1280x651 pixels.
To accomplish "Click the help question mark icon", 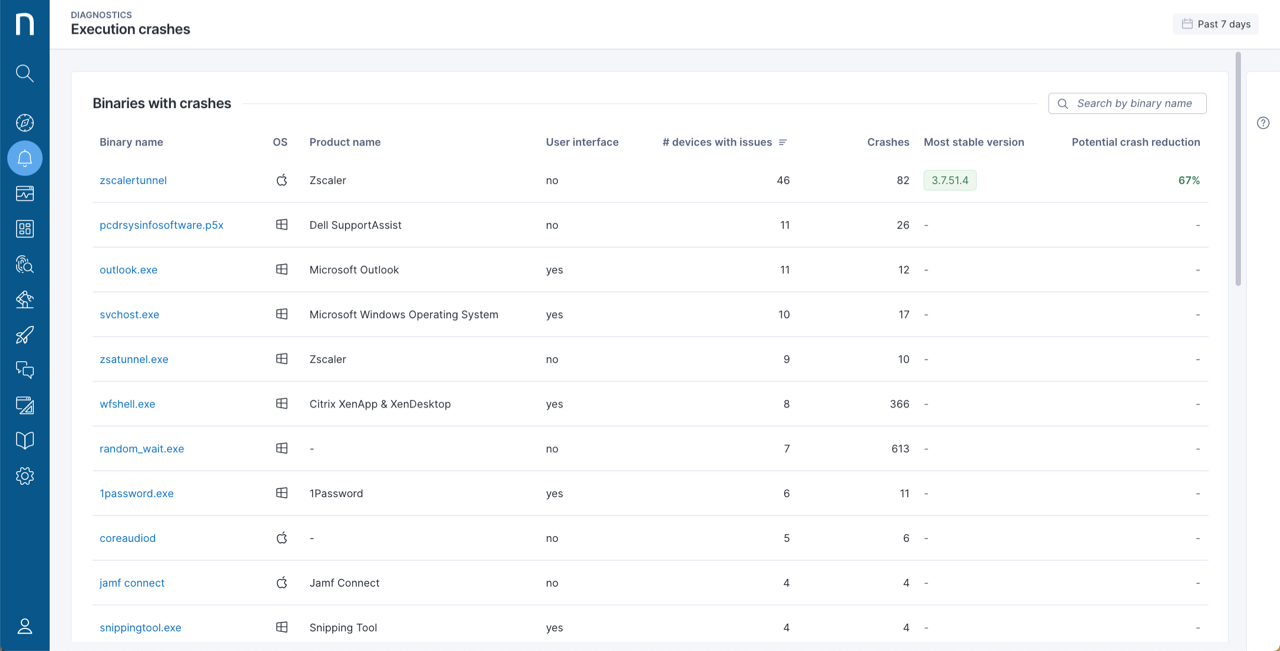I will 1263,123.
